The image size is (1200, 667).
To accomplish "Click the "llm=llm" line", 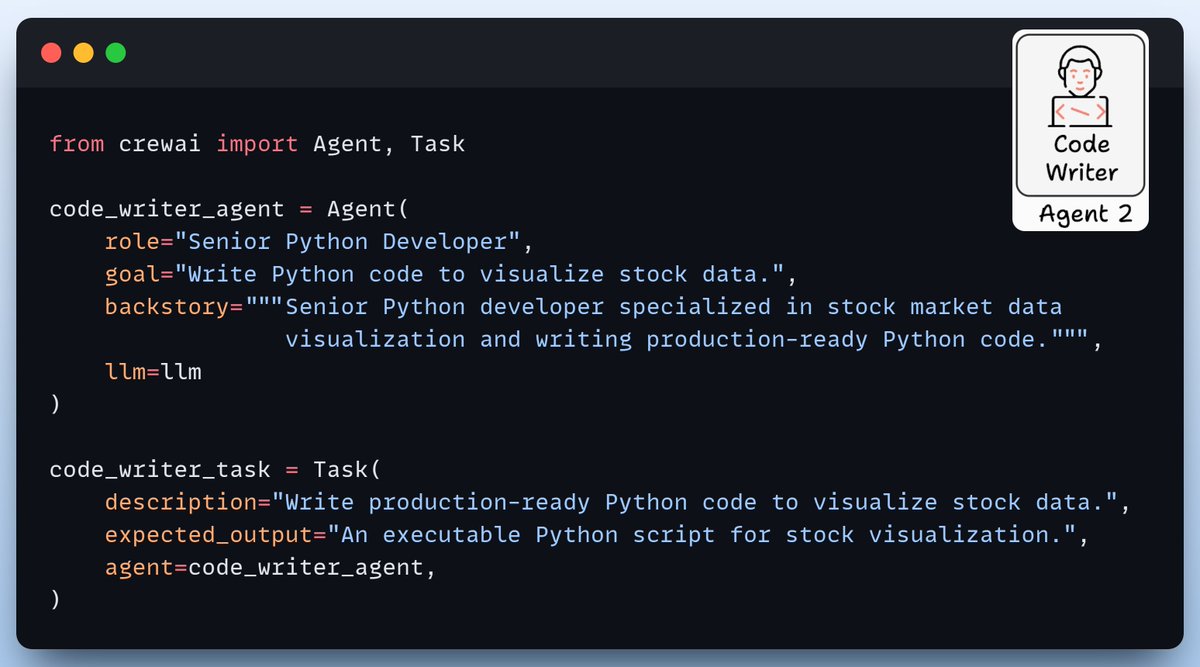I will tap(153, 372).
